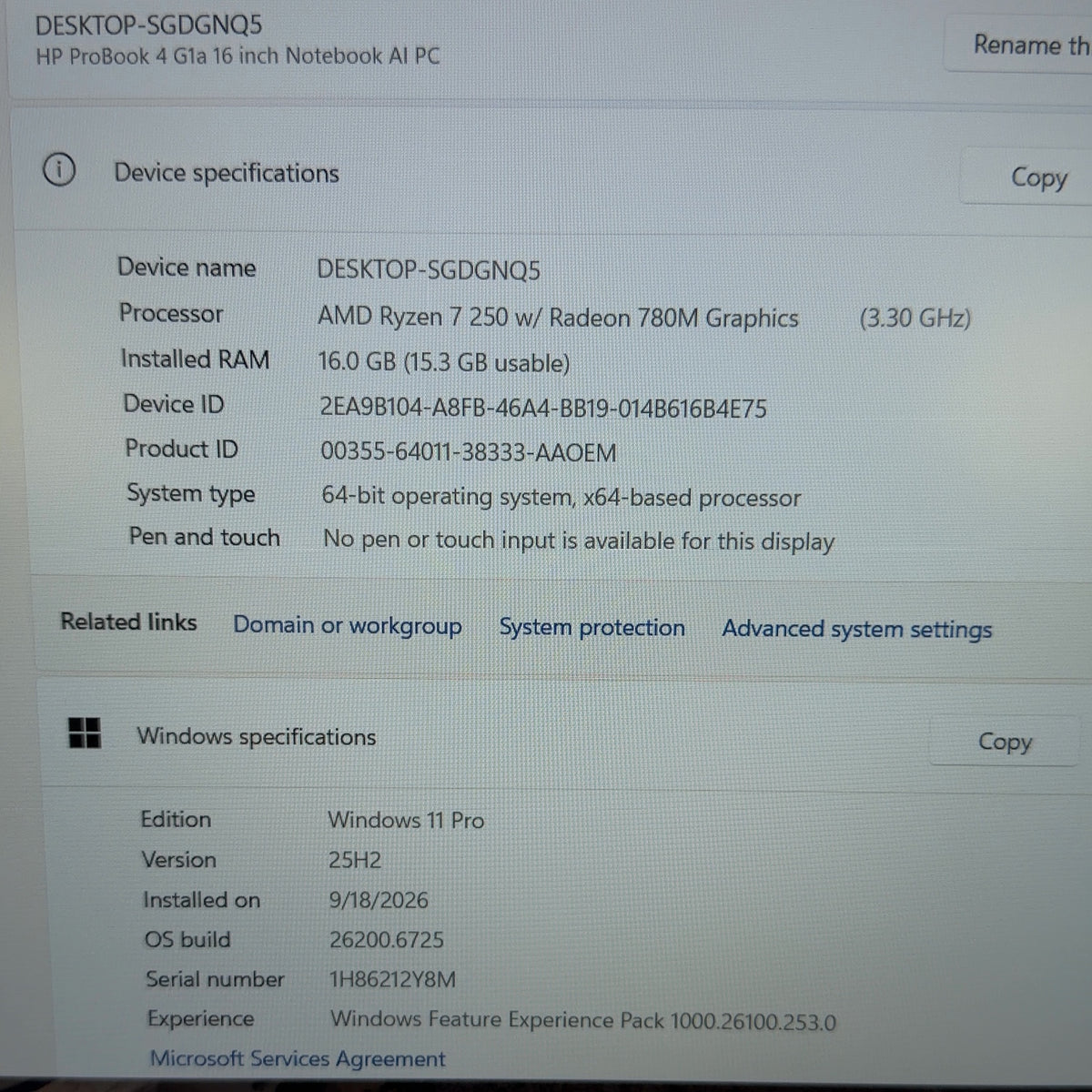
Task: Select the 16.0 GB (15.3 GB usable) value
Action: (x=444, y=362)
